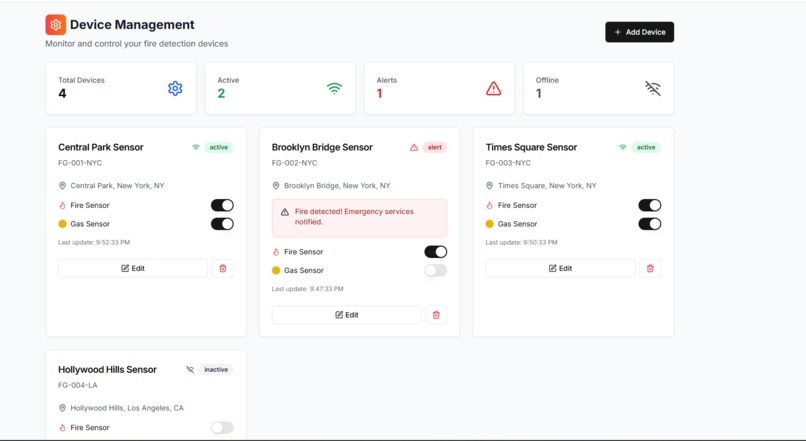This screenshot has height=441, width=806.
Task: Click Hollywood Hills, Los Angeles, CA address
Action: (x=127, y=408)
